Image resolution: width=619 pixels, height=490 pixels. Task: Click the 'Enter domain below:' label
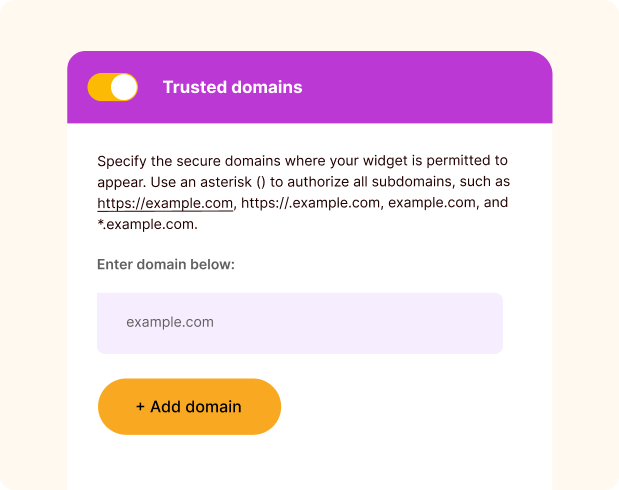[165, 265]
